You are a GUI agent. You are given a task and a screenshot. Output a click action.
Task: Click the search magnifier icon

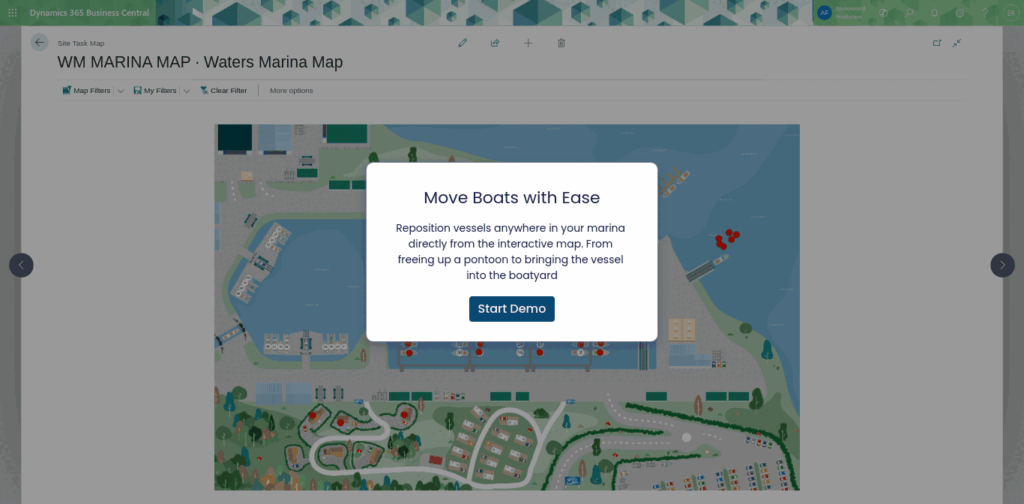[908, 12]
